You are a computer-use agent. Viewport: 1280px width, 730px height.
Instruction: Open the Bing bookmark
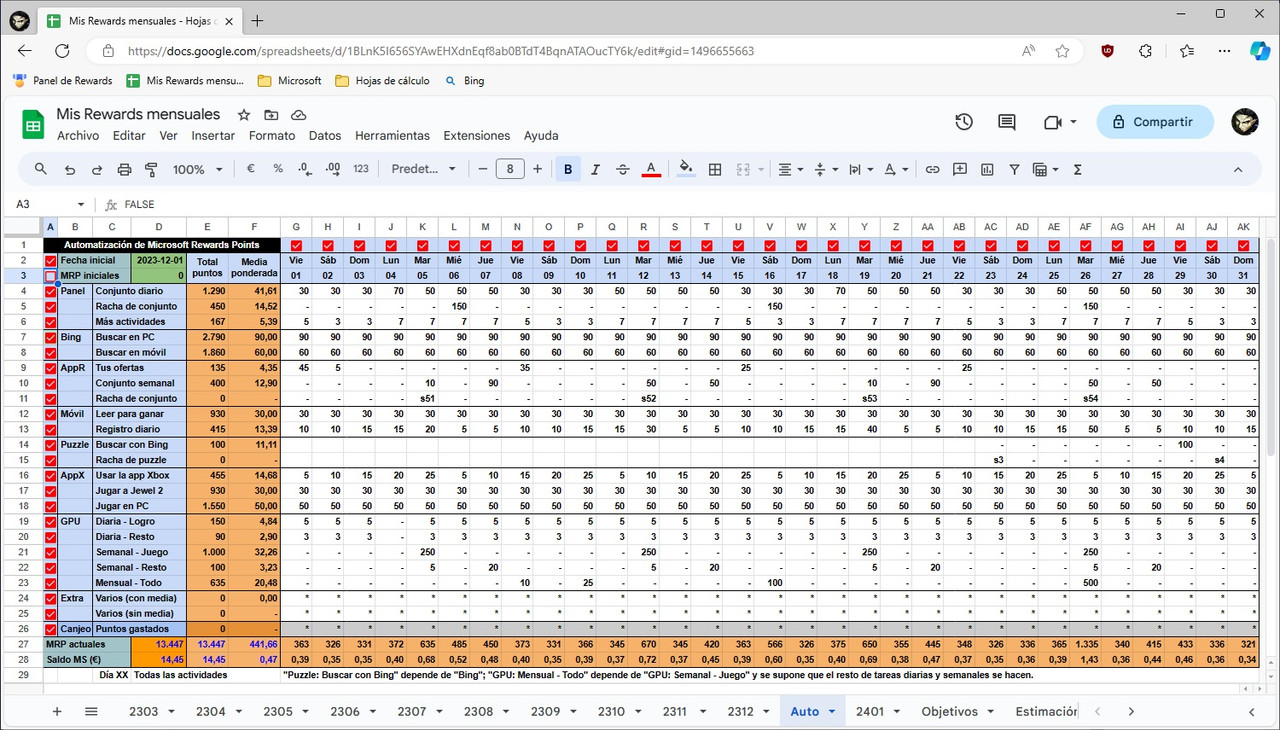pyautogui.click(x=464, y=81)
